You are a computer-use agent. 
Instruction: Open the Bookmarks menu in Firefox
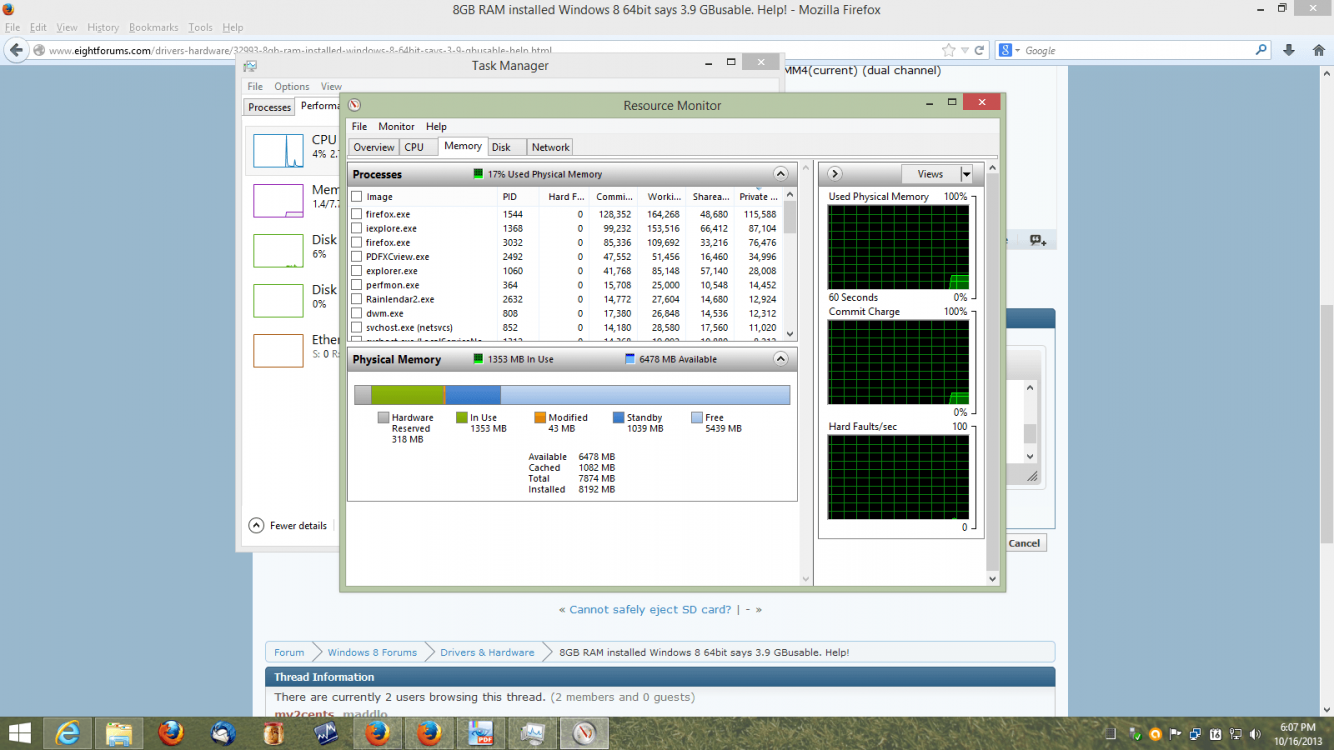click(x=153, y=28)
